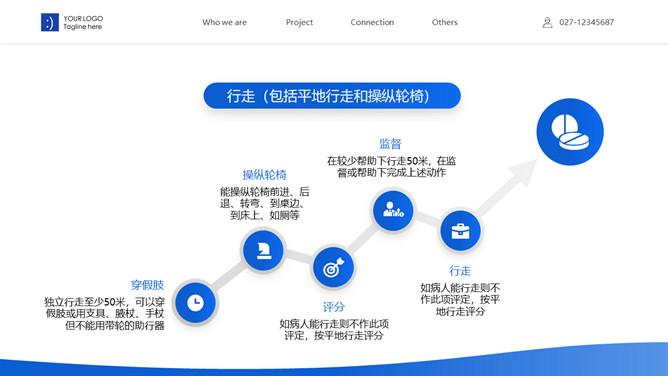Image resolution: width=668 pixels, height=376 pixels.
Task: Click the text 督或帮助下完成上述动作
Action: (392, 172)
